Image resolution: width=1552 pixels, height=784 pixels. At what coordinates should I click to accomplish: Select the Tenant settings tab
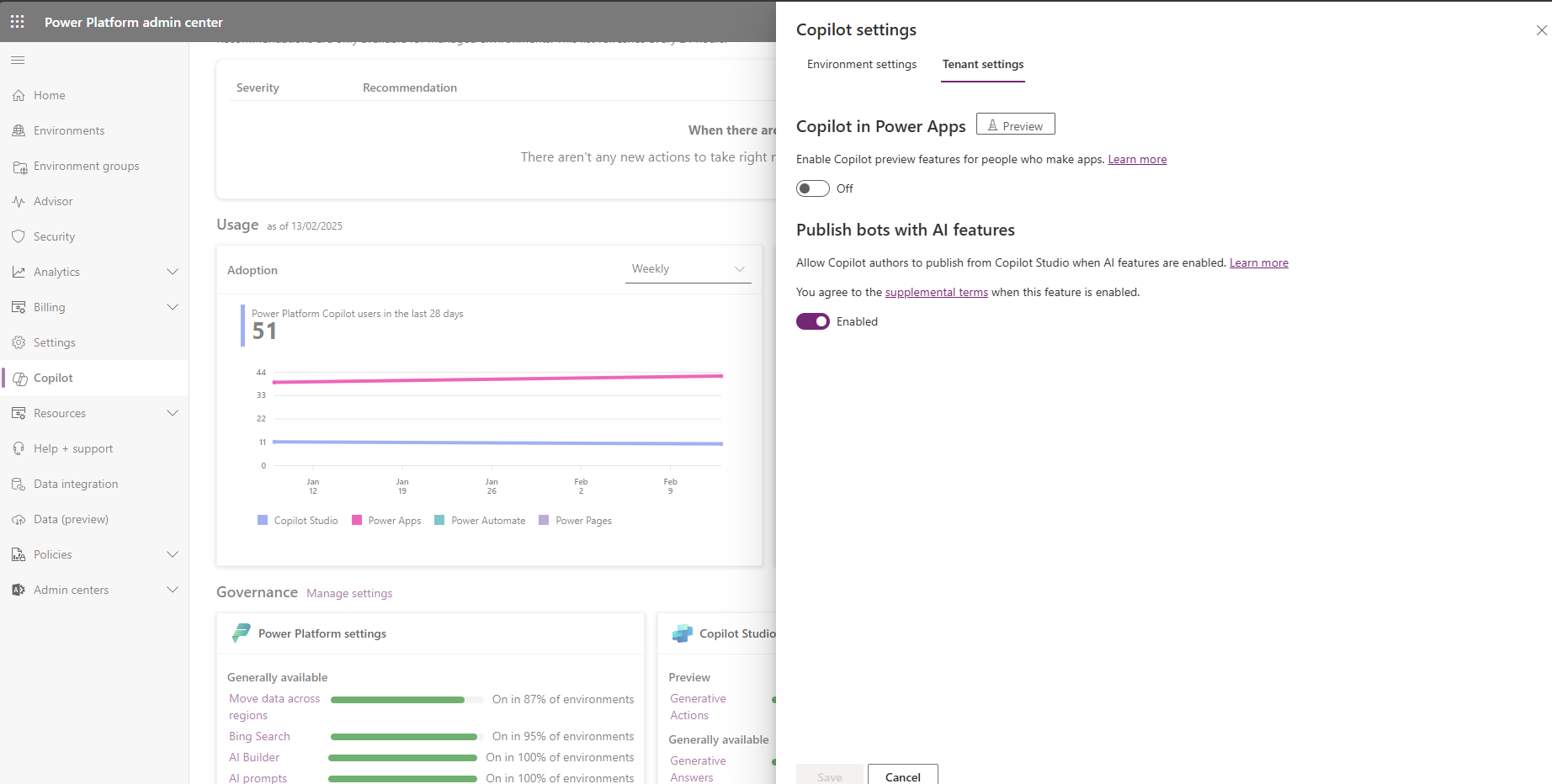click(x=983, y=64)
